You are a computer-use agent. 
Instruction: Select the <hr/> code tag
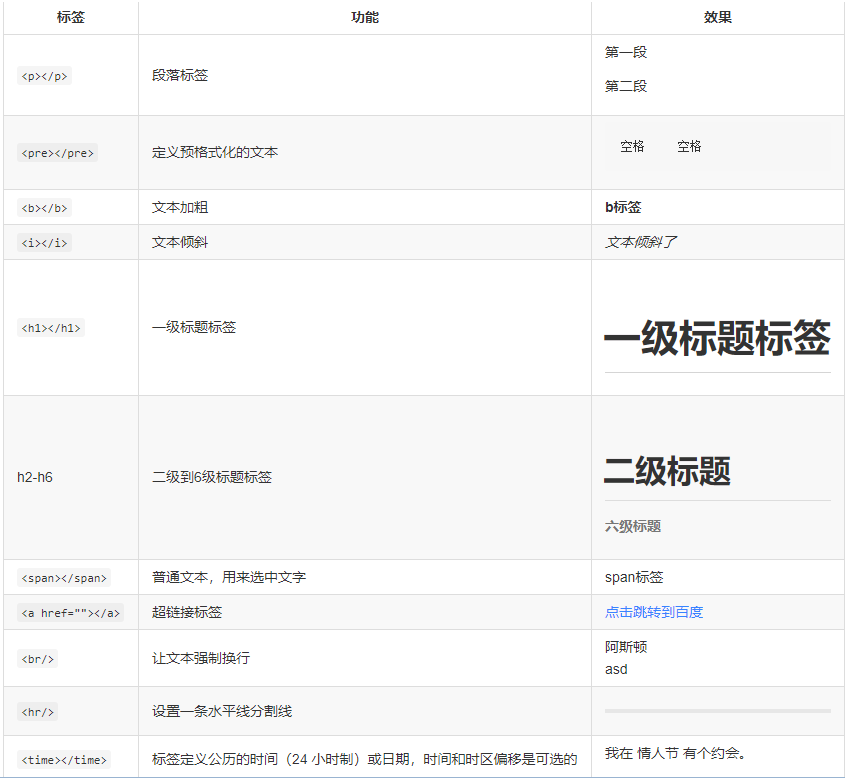pos(38,712)
